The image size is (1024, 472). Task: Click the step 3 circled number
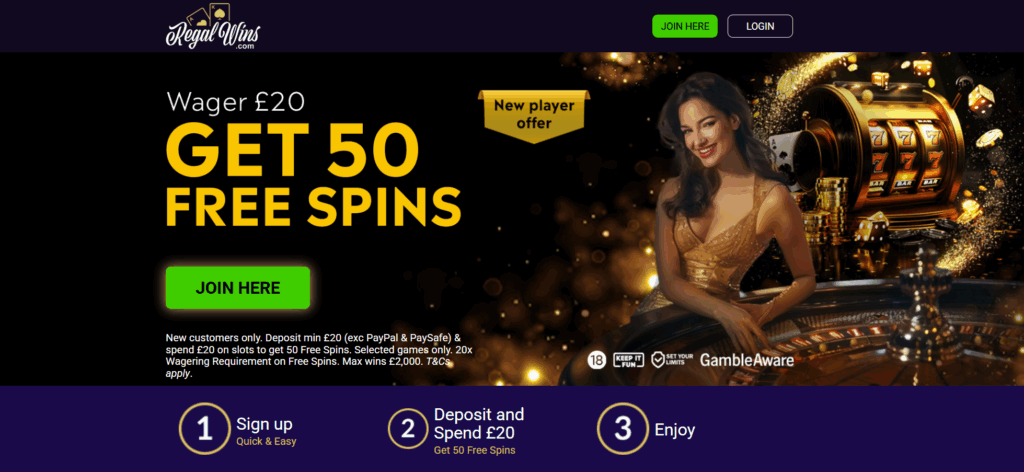pyautogui.click(x=623, y=429)
